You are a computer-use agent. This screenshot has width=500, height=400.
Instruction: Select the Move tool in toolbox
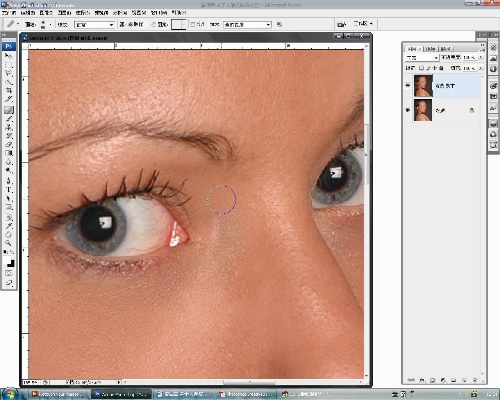(9, 56)
